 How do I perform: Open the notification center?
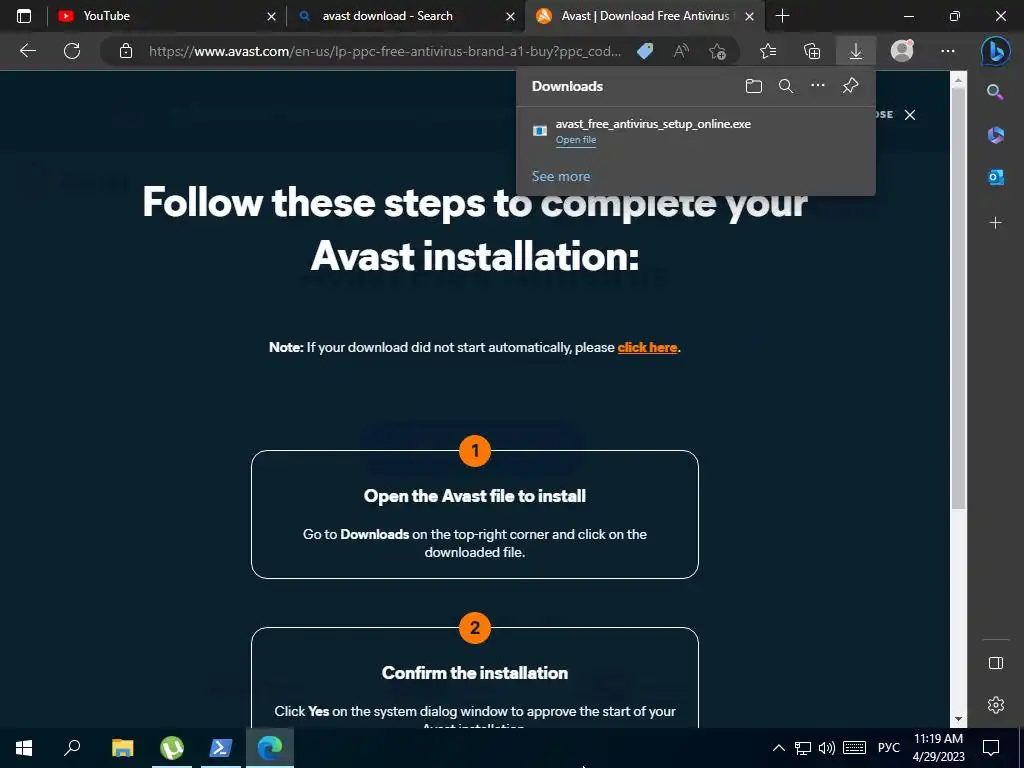point(991,748)
